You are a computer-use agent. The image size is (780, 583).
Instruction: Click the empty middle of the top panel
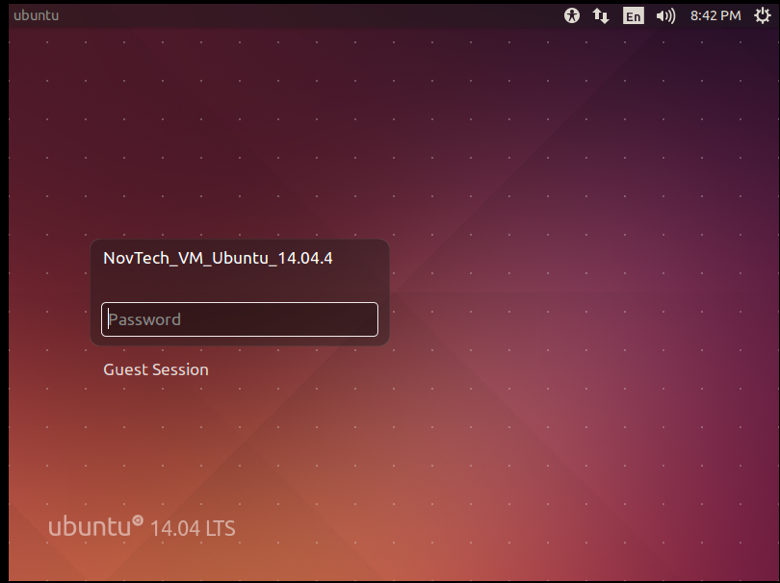click(x=300, y=15)
